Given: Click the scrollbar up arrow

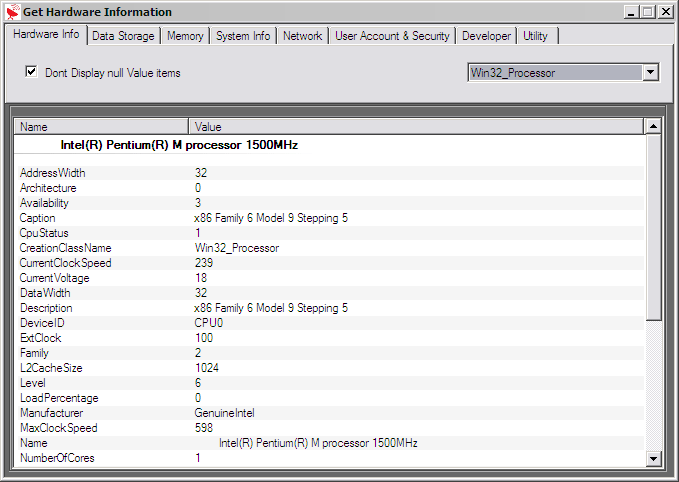Looking at the screenshot, I should pos(653,126).
